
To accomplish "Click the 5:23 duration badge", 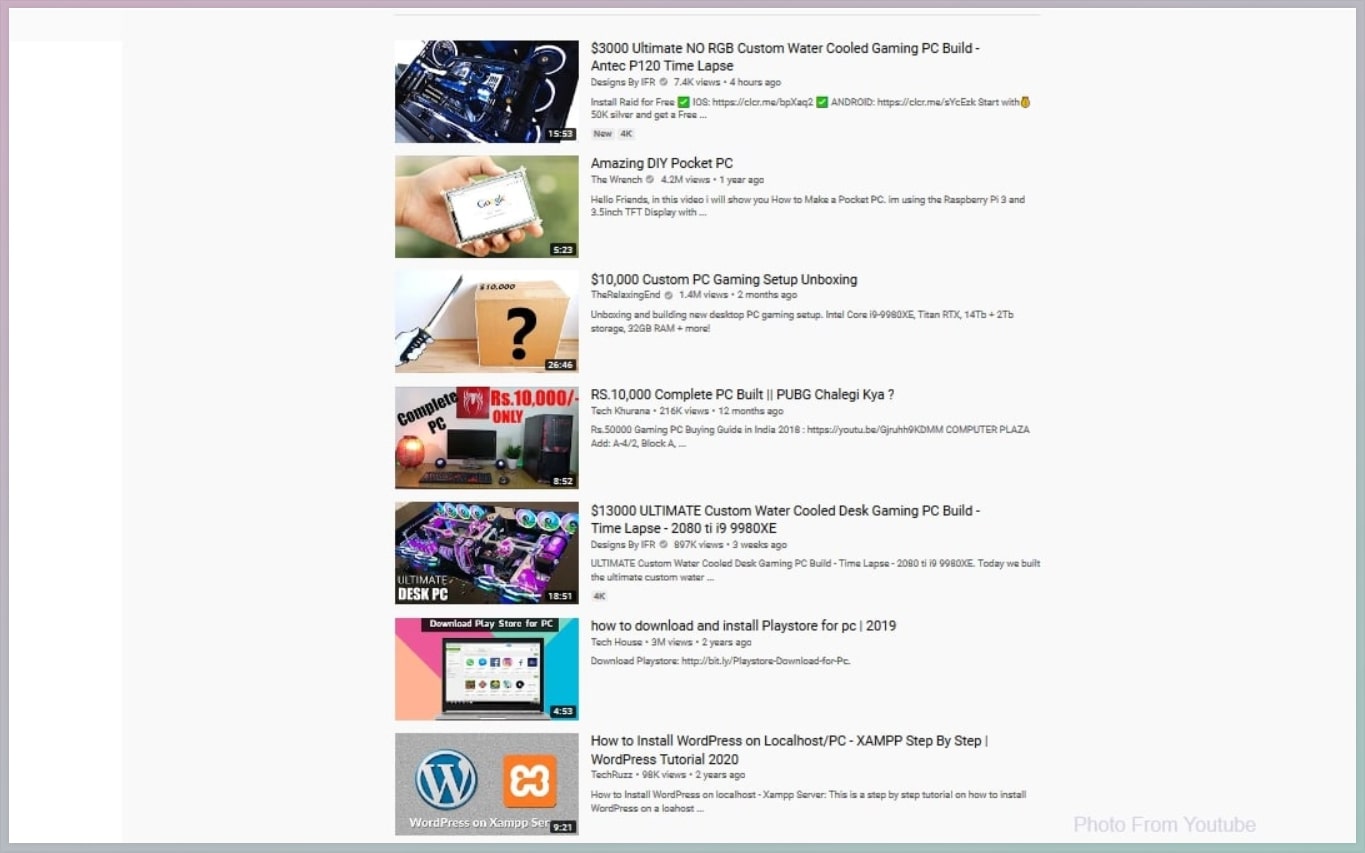I will (x=564, y=249).
